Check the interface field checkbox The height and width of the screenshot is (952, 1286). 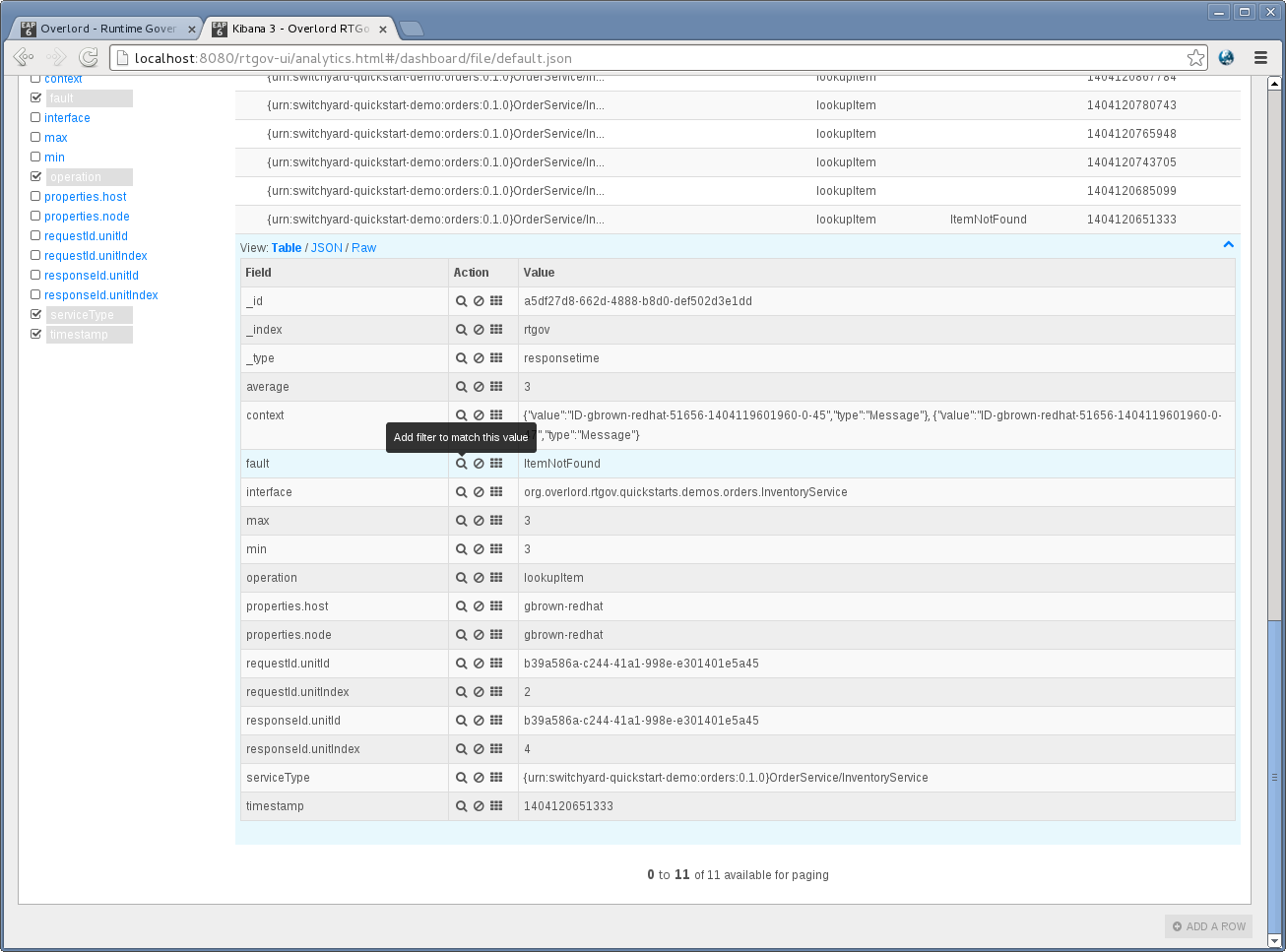point(35,117)
